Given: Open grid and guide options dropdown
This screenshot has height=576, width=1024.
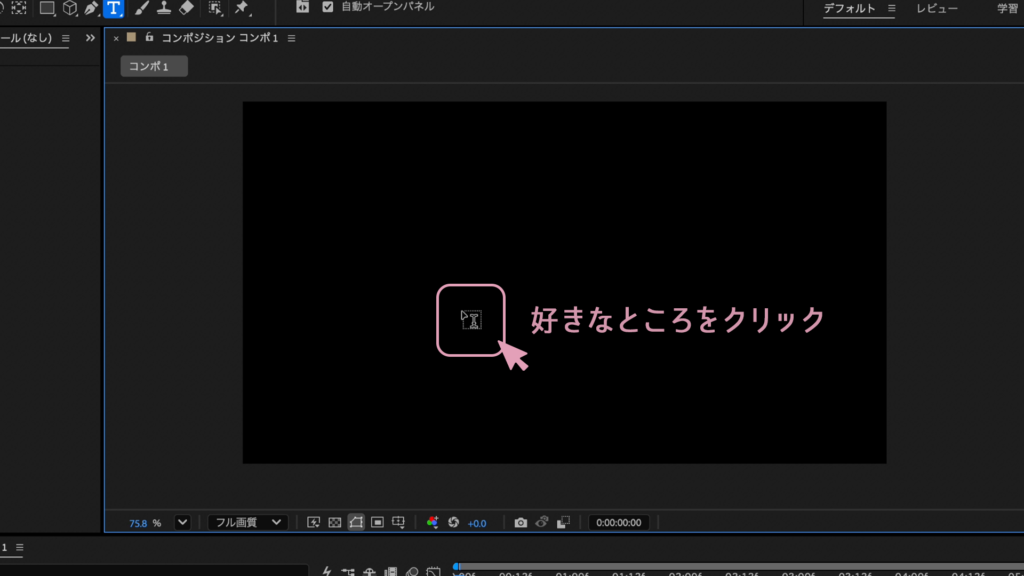Looking at the screenshot, I should tap(398, 522).
